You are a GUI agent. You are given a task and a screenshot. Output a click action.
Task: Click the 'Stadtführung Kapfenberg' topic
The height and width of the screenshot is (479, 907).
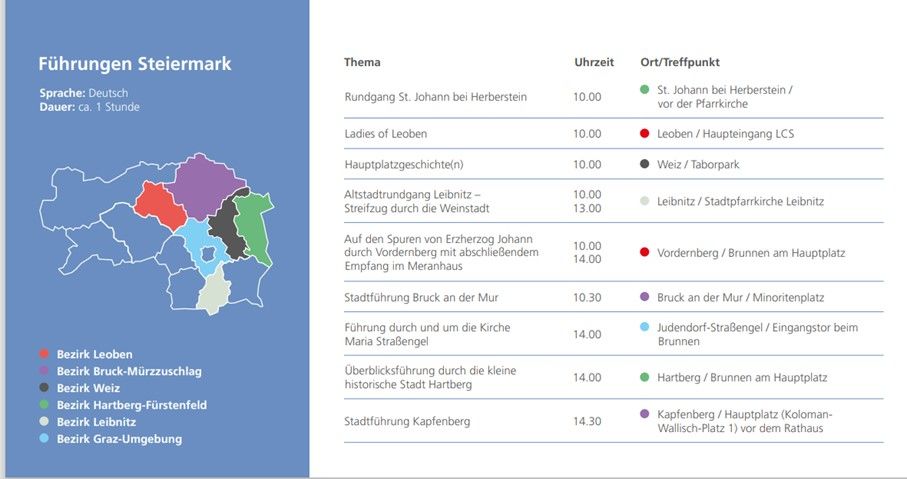click(407, 421)
